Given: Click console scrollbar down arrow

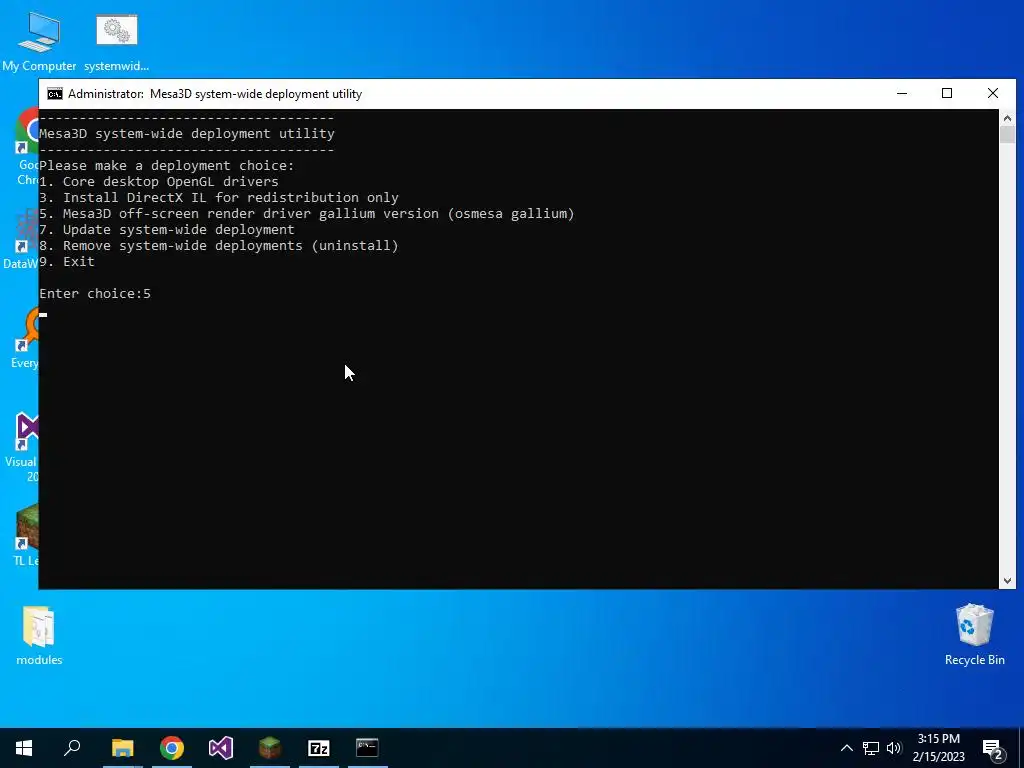Looking at the screenshot, I should point(1007,581).
